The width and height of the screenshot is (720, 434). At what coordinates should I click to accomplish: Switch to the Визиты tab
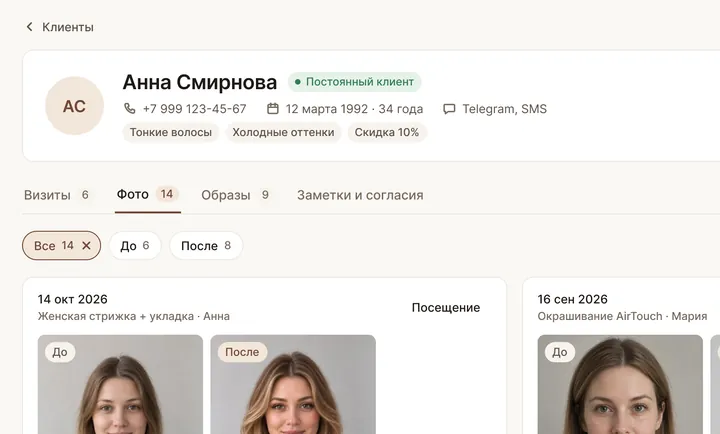tap(57, 195)
